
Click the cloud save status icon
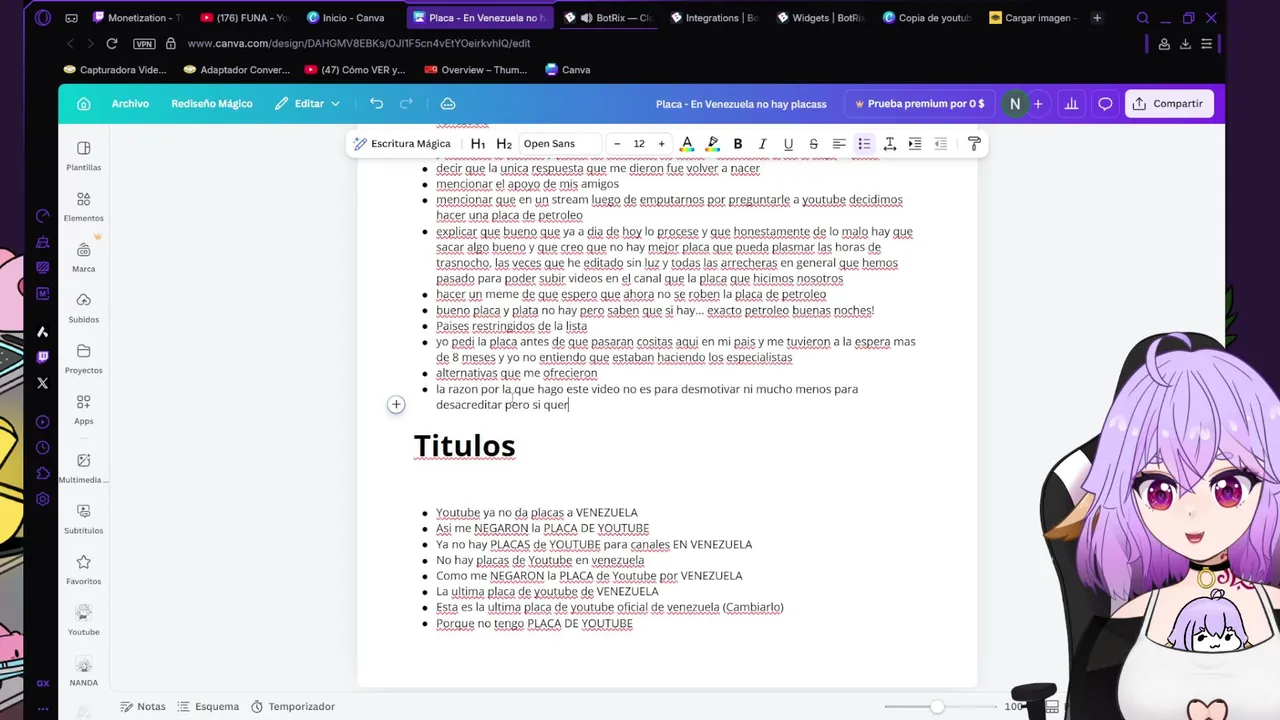(x=448, y=104)
